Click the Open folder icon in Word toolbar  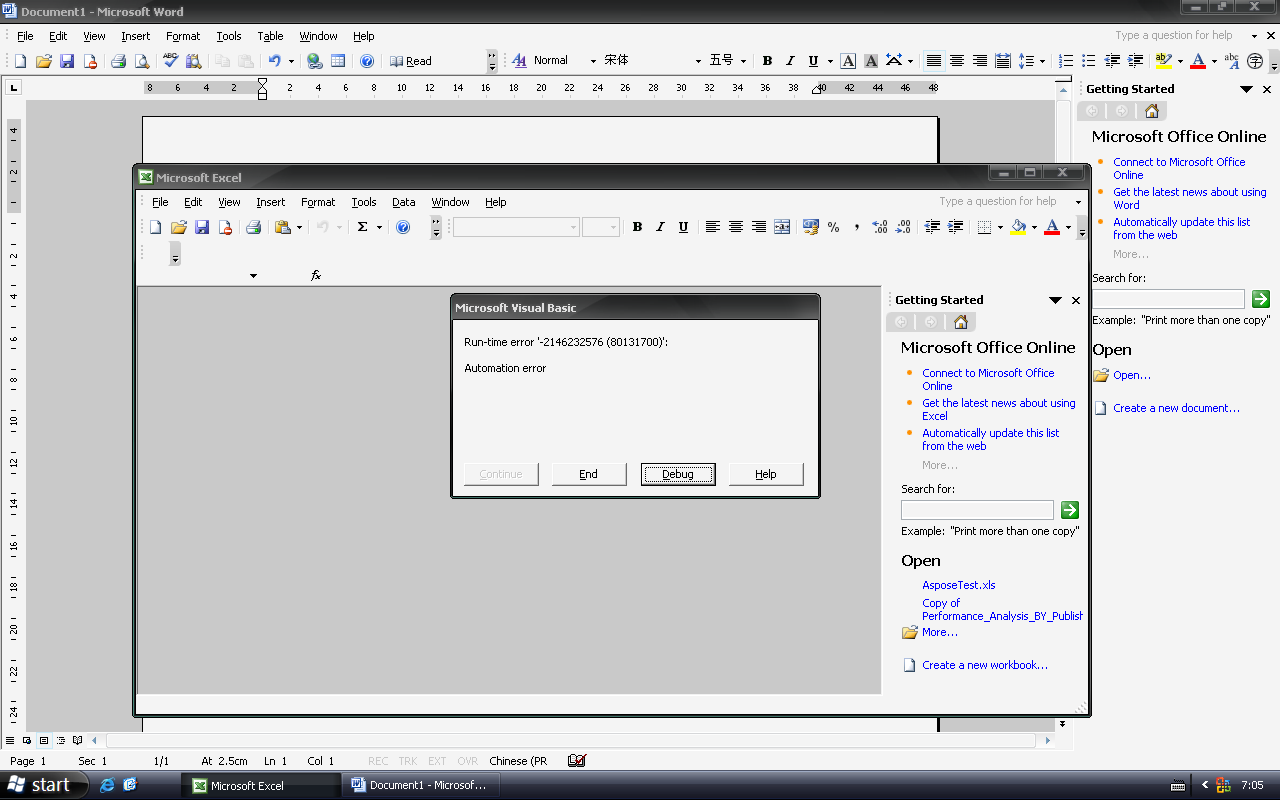tap(44, 61)
